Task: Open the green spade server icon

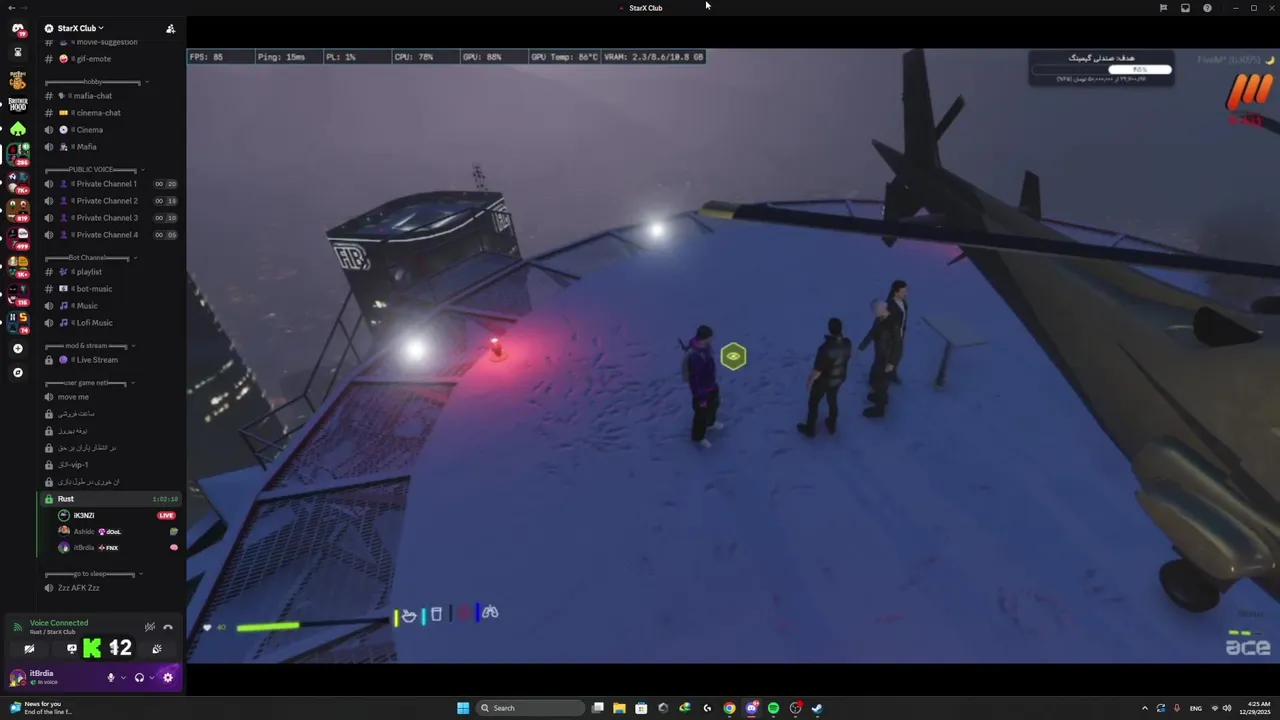Action: click(17, 129)
